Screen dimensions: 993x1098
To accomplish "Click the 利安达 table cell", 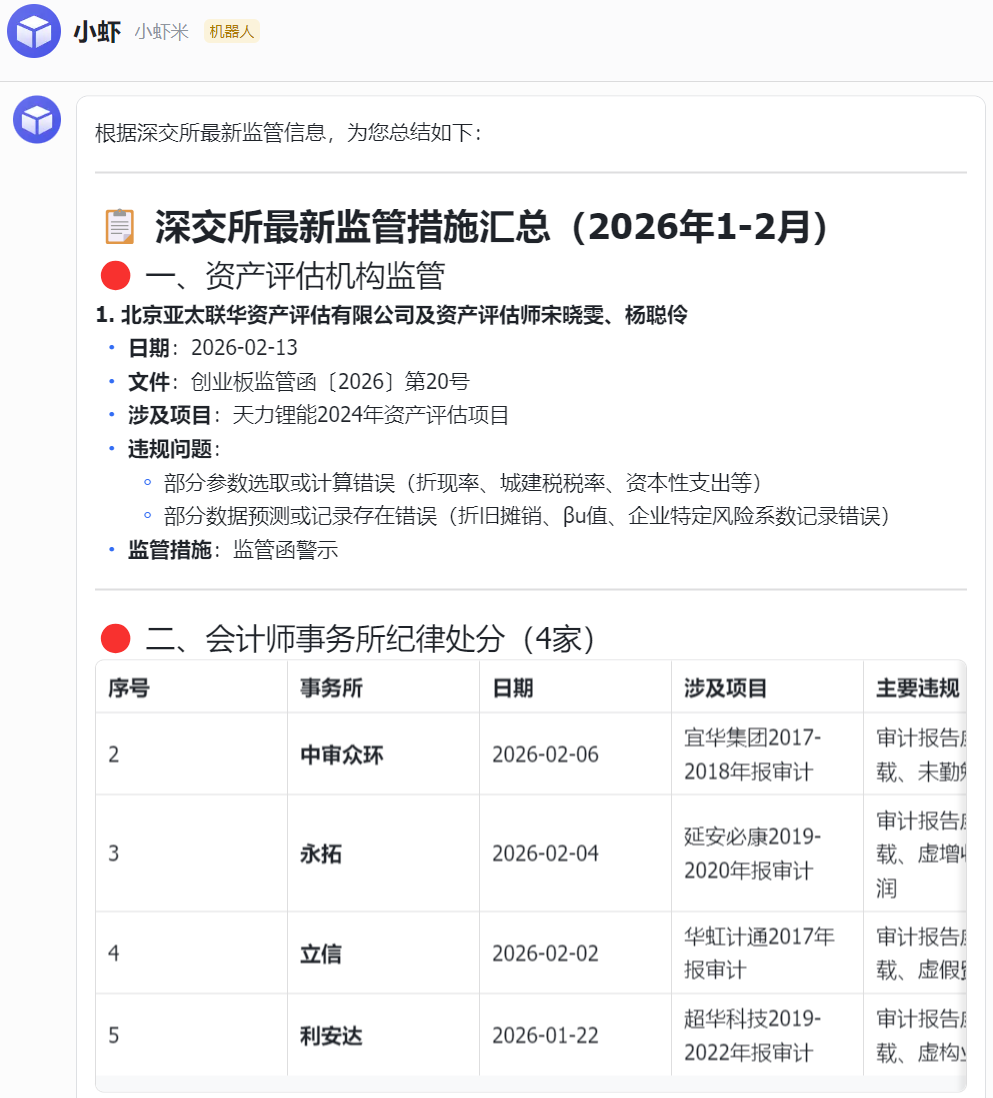I will click(x=383, y=1034).
